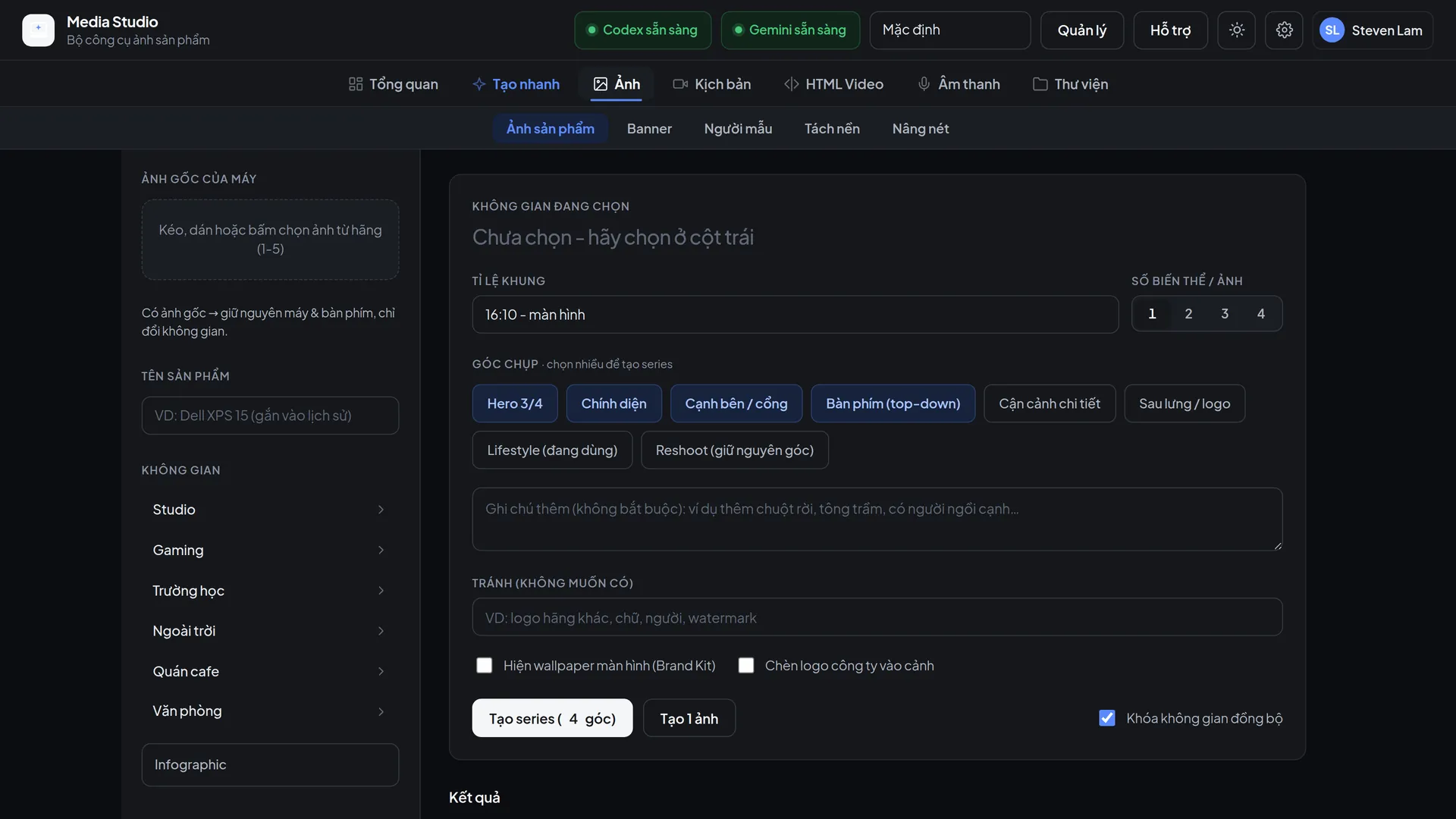Viewport: 1456px width, 819px height.
Task: Open settings via gear icon
Action: point(1284,30)
